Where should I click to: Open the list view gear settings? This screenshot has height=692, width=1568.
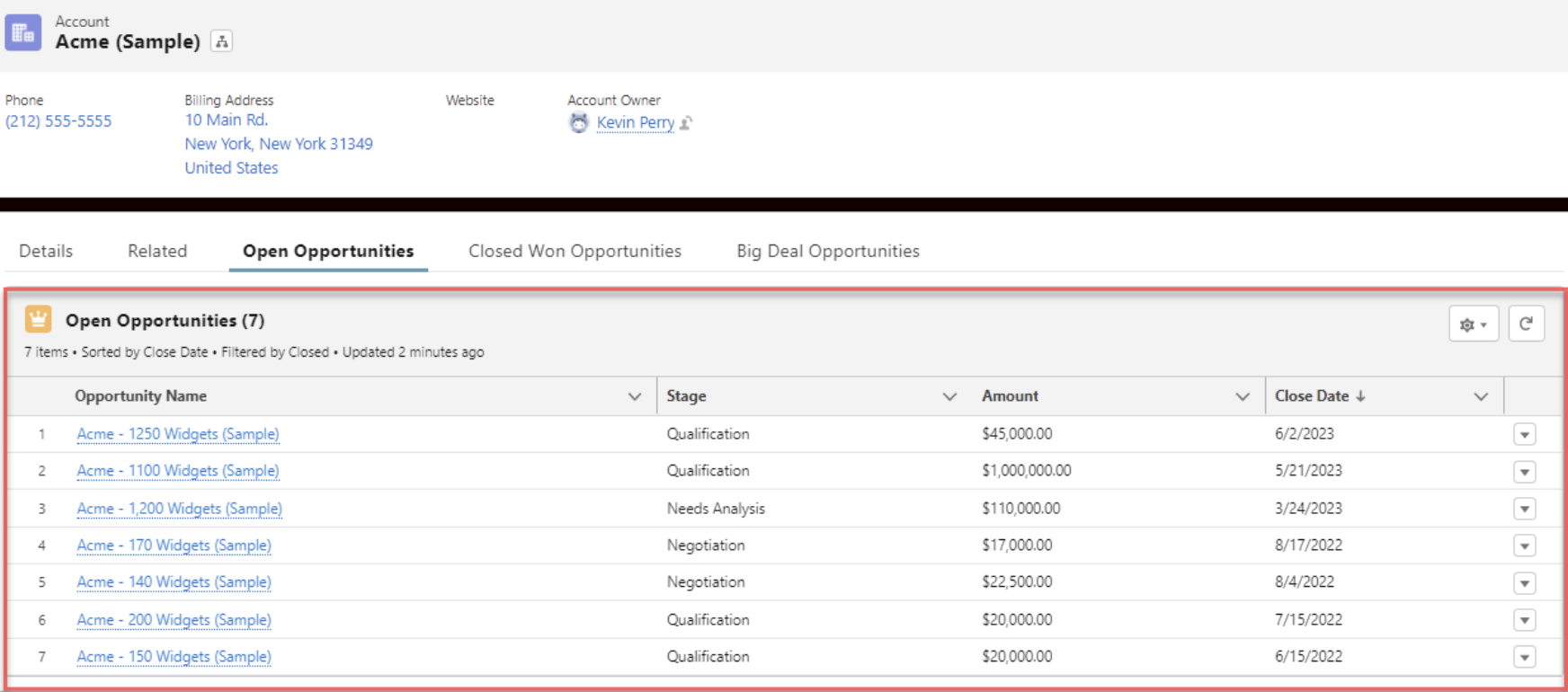(1474, 324)
